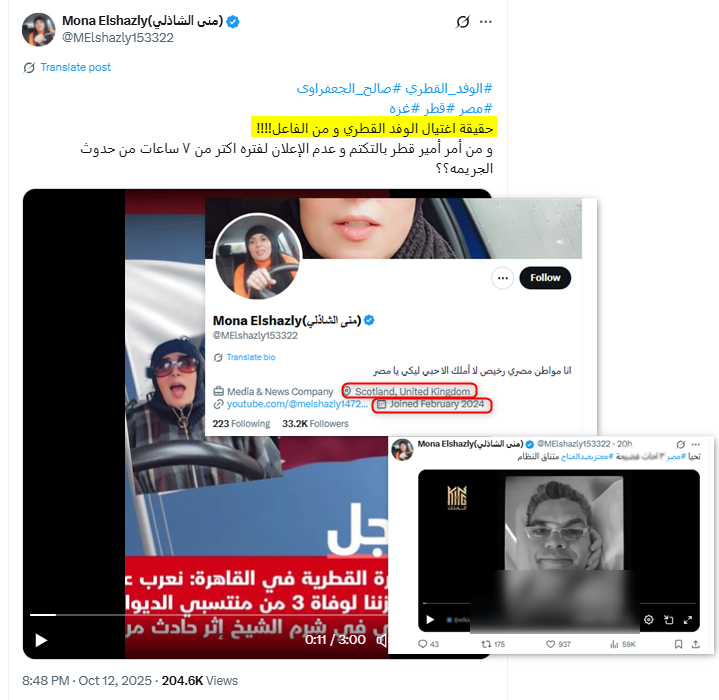Bookmark the embedded post
Viewport: 719px width, 700px height.
click(678, 644)
